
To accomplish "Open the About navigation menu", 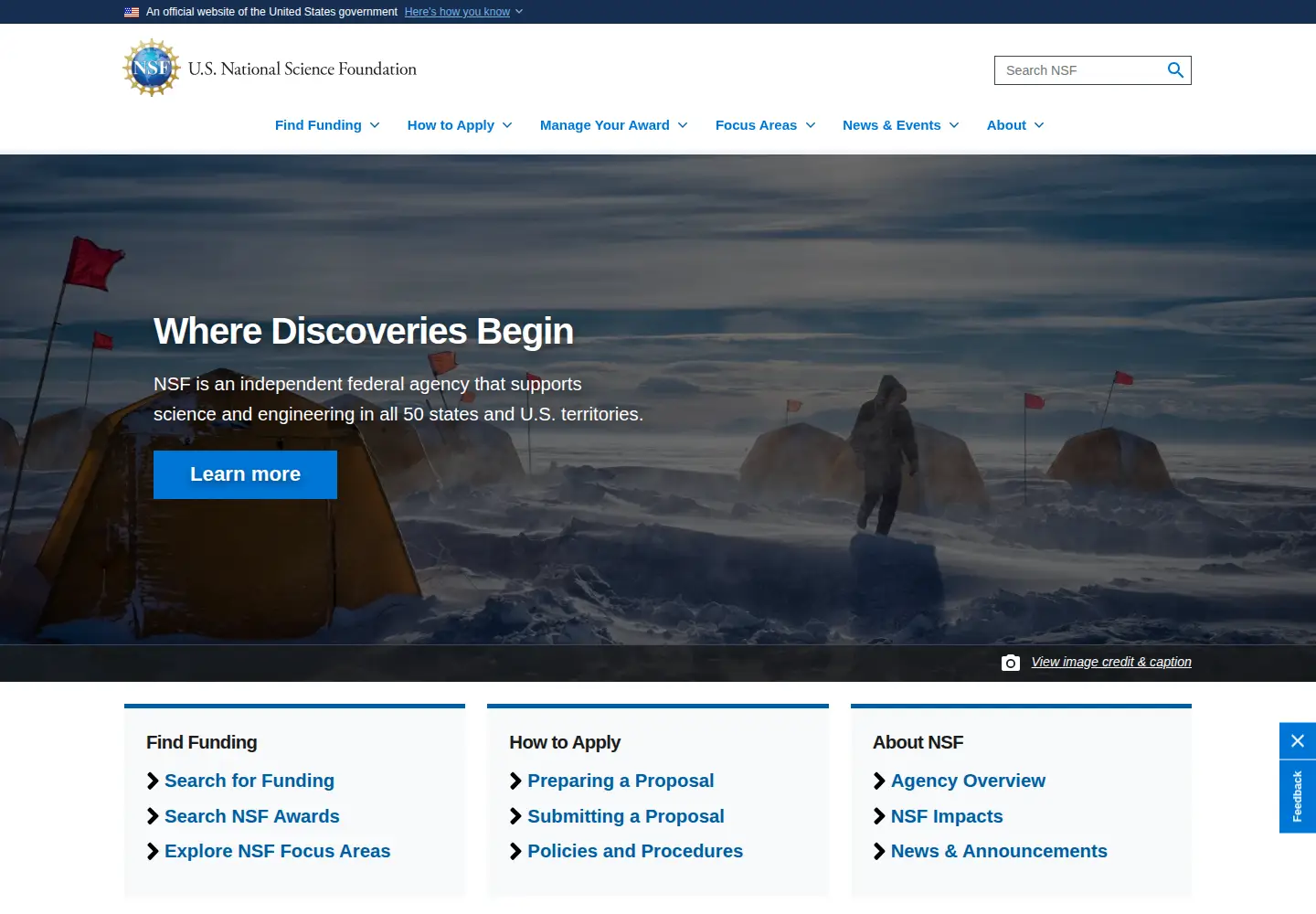I will (x=1015, y=125).
